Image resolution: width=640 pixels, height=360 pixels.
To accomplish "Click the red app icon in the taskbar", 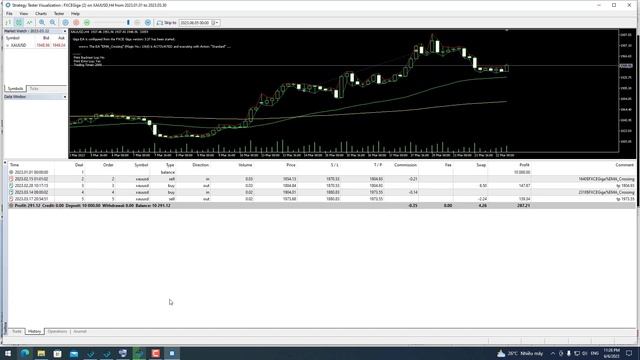I will coord(156,353).
